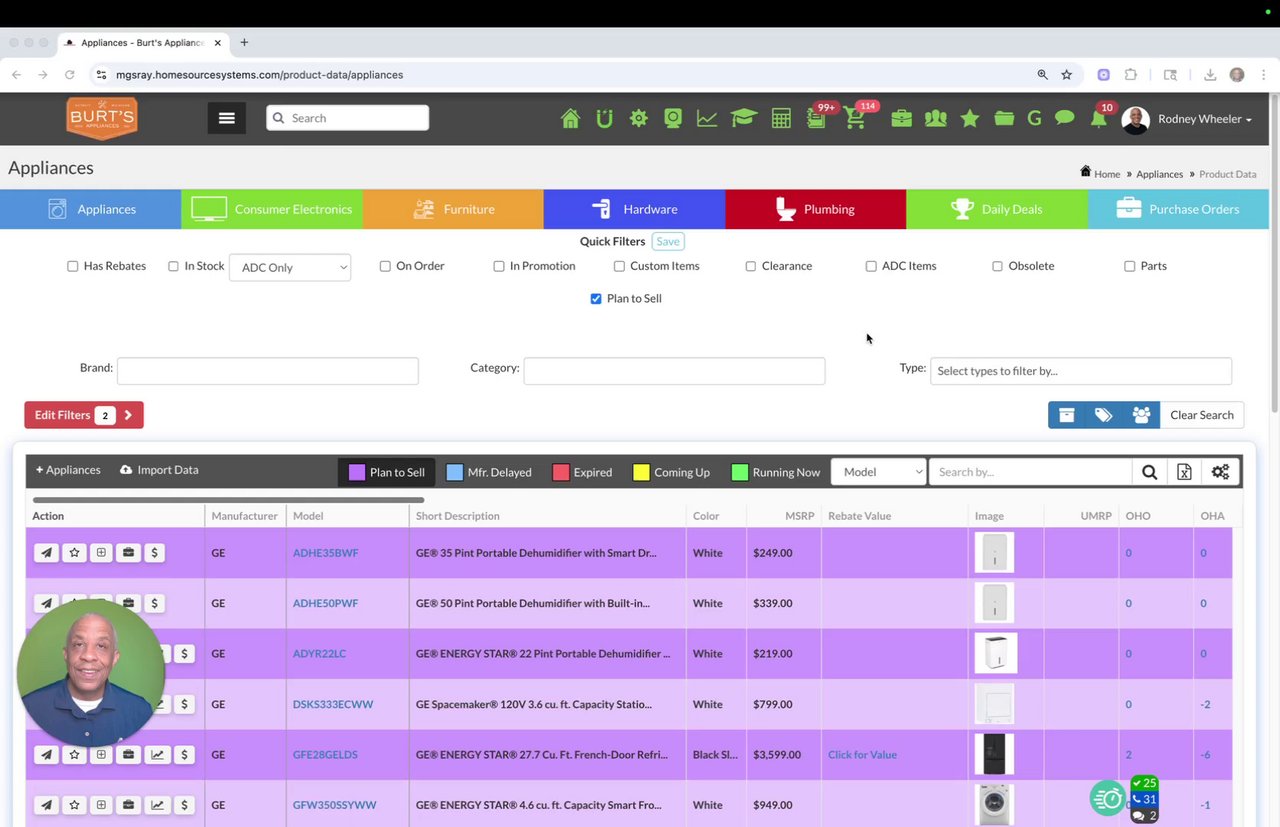Uncheck the Plan to Sell filter

[x=596, y=299]
